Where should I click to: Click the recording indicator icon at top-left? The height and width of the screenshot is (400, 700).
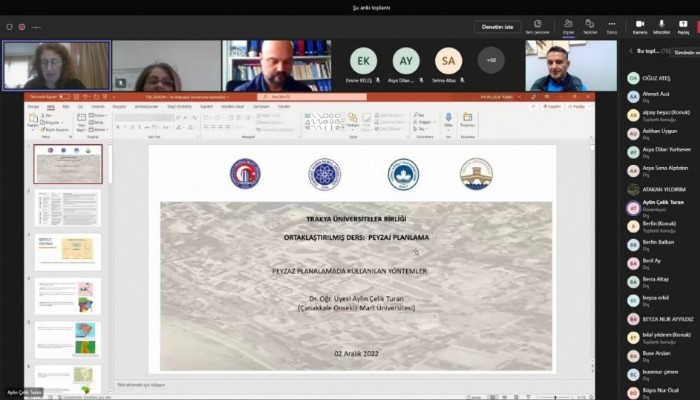[22, 27]
